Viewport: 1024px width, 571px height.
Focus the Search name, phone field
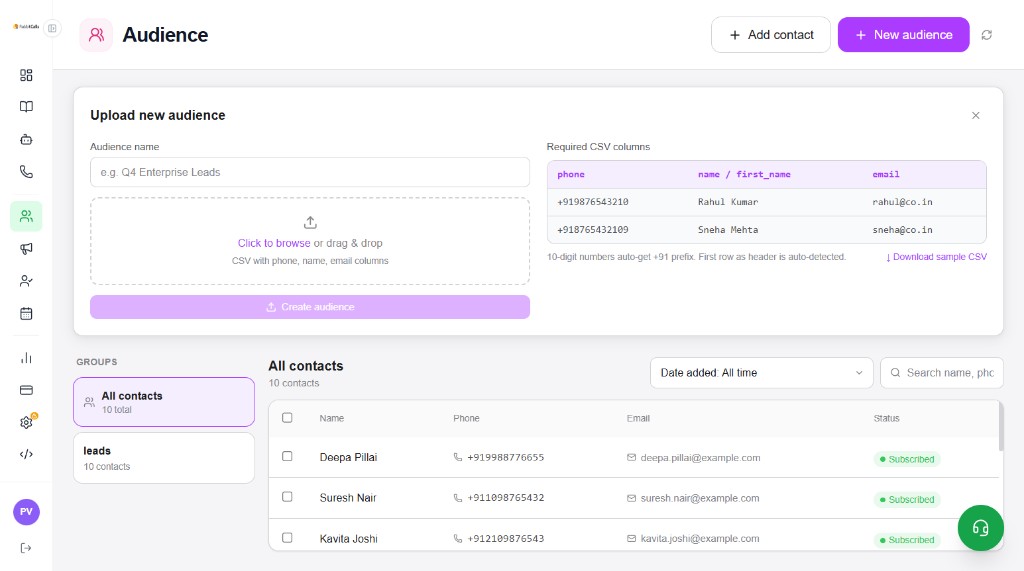click(942, 372)
